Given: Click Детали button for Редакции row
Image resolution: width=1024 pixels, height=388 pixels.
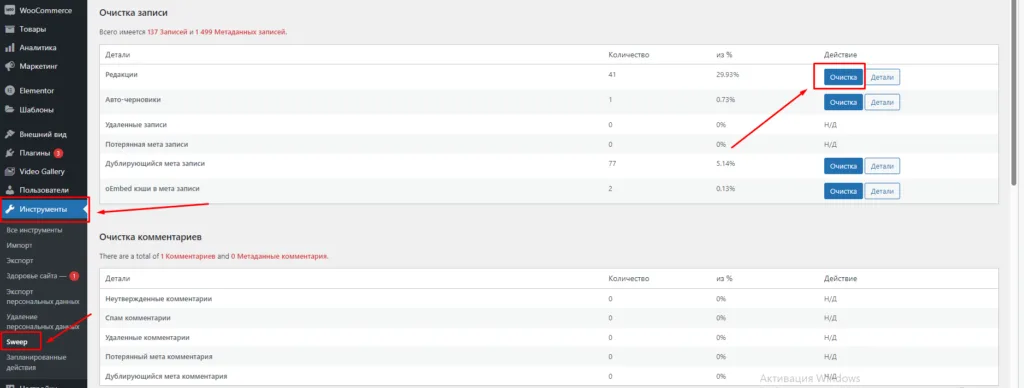Looking at the screenshot, I should [x=882, y=77].
